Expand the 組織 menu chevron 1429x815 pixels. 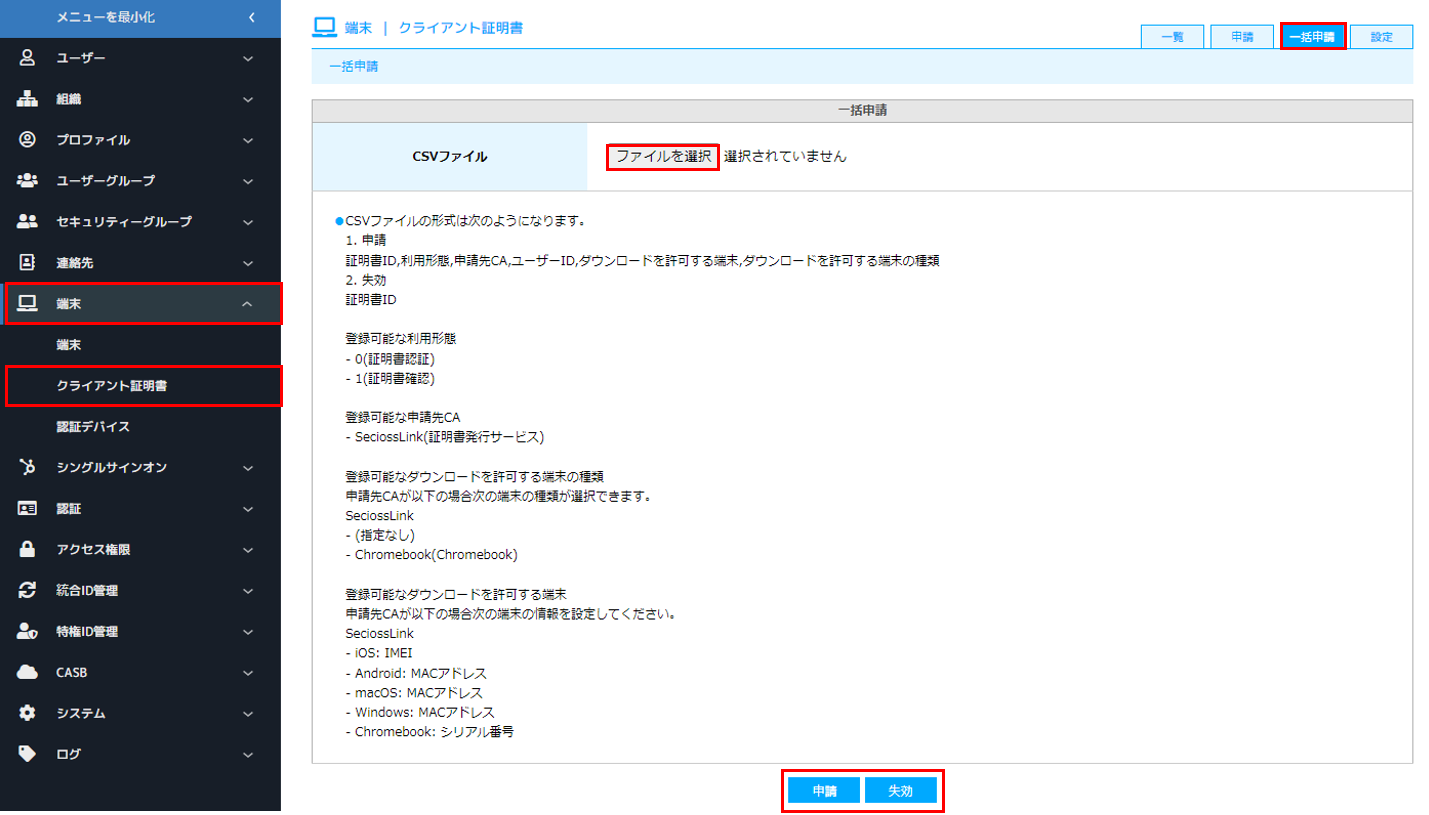248,100
